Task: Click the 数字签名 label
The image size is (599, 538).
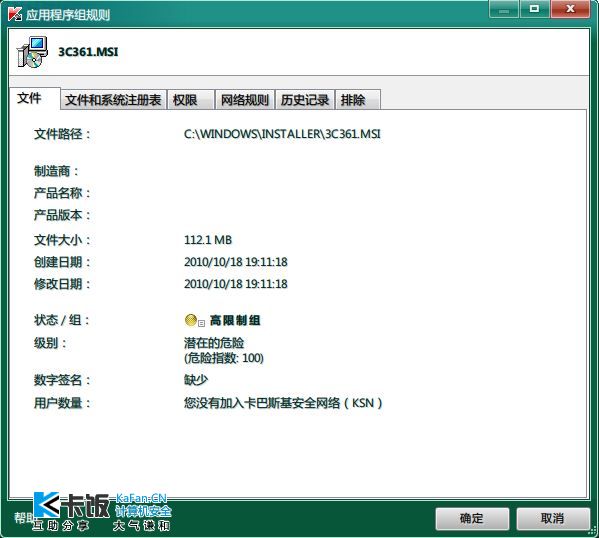Action: point(62,380)
